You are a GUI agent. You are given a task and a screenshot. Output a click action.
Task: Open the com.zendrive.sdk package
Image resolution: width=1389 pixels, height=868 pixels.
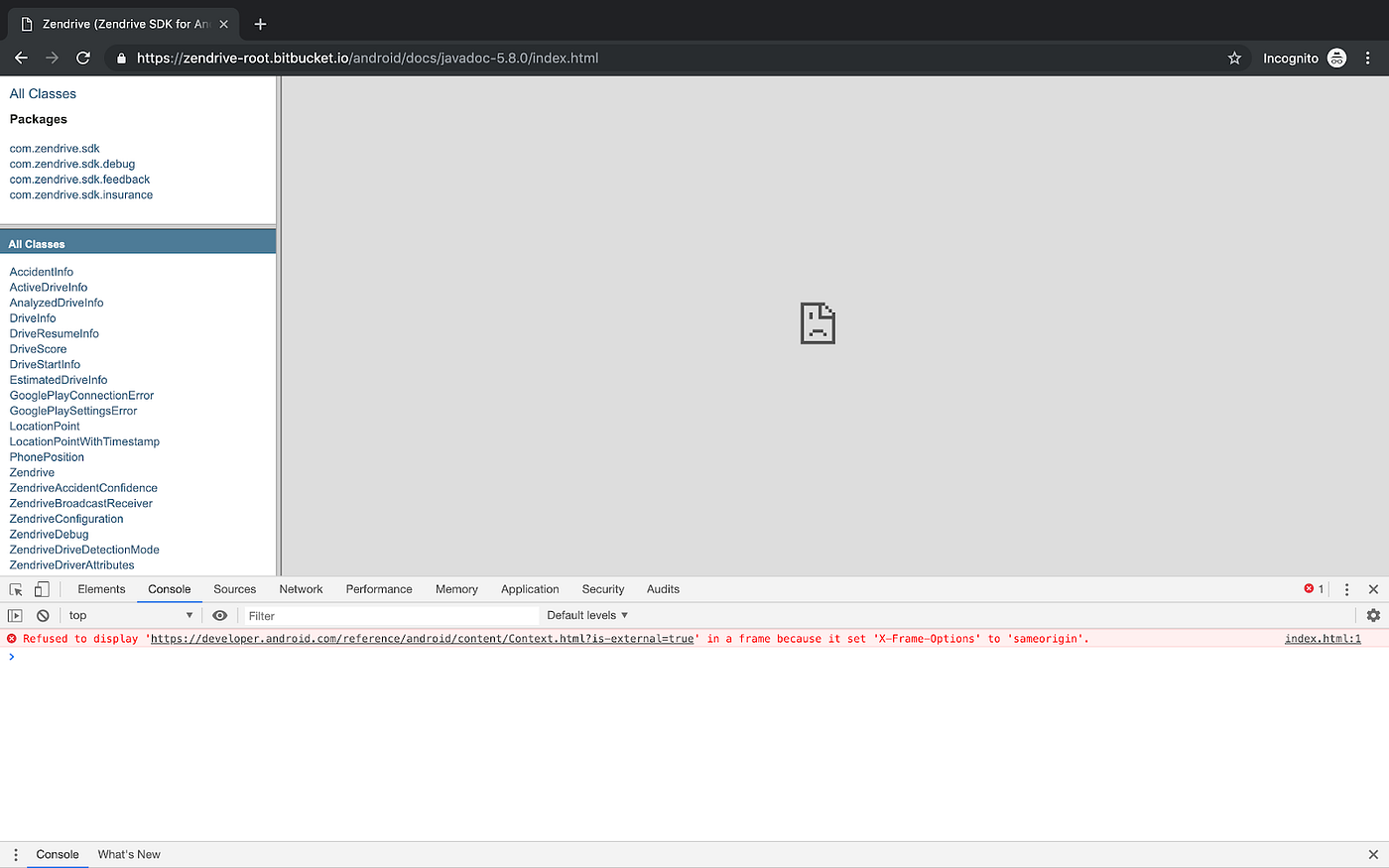(x=55, y=149)
